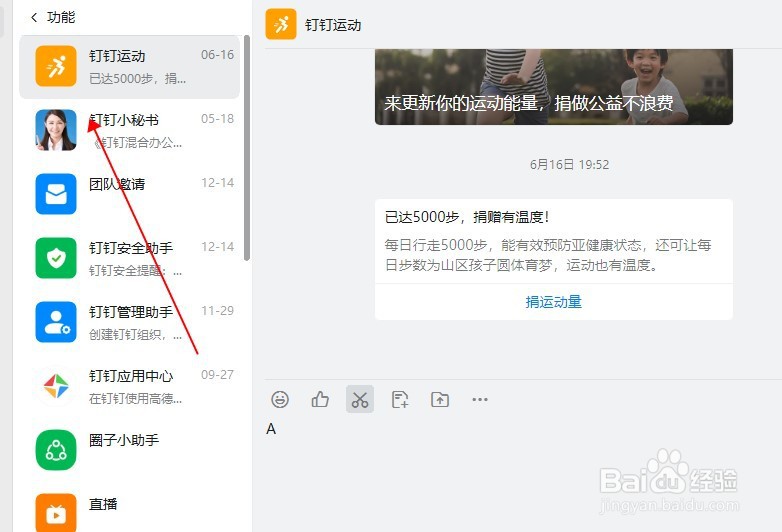Click the conversation list vertical scrollbar
Viewport: 782px width, 532px height.
pos(246,148)
